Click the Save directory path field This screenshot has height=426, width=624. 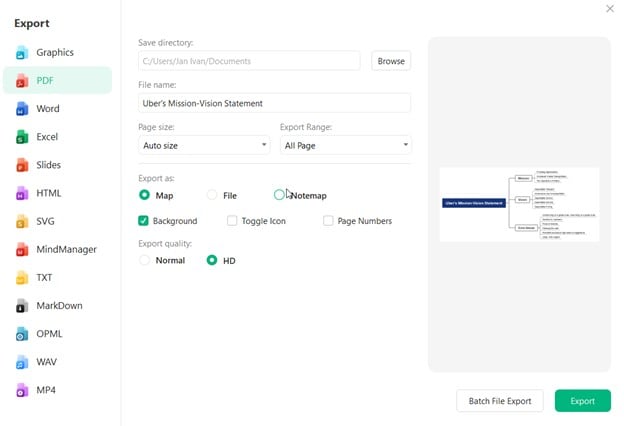point(249,61)
